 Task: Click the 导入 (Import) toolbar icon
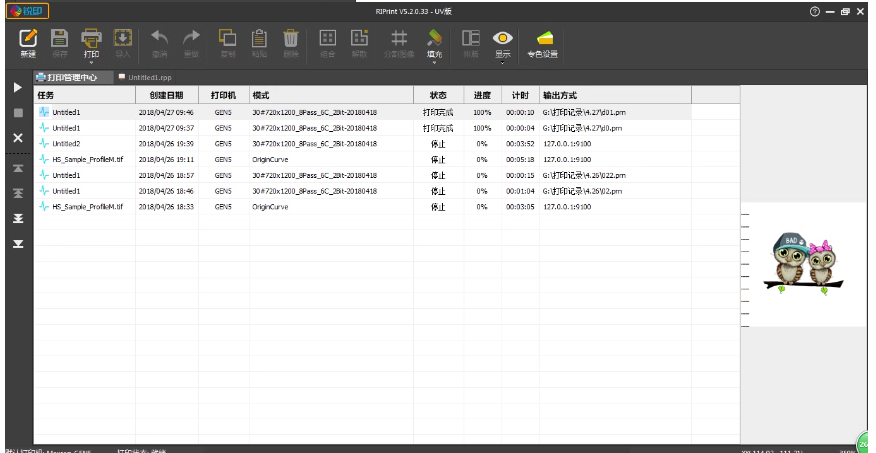tap(123, 38)
